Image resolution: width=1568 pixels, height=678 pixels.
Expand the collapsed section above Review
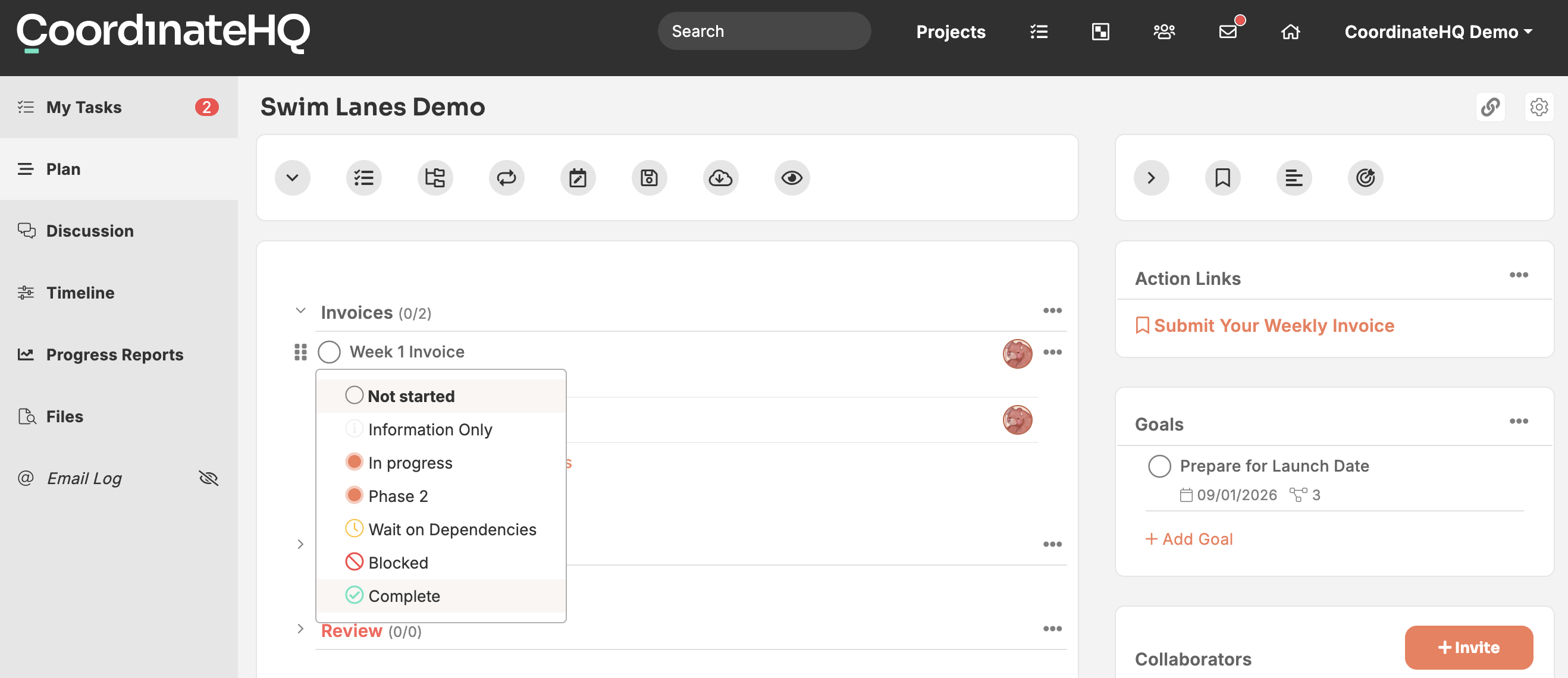click(300, 544)
